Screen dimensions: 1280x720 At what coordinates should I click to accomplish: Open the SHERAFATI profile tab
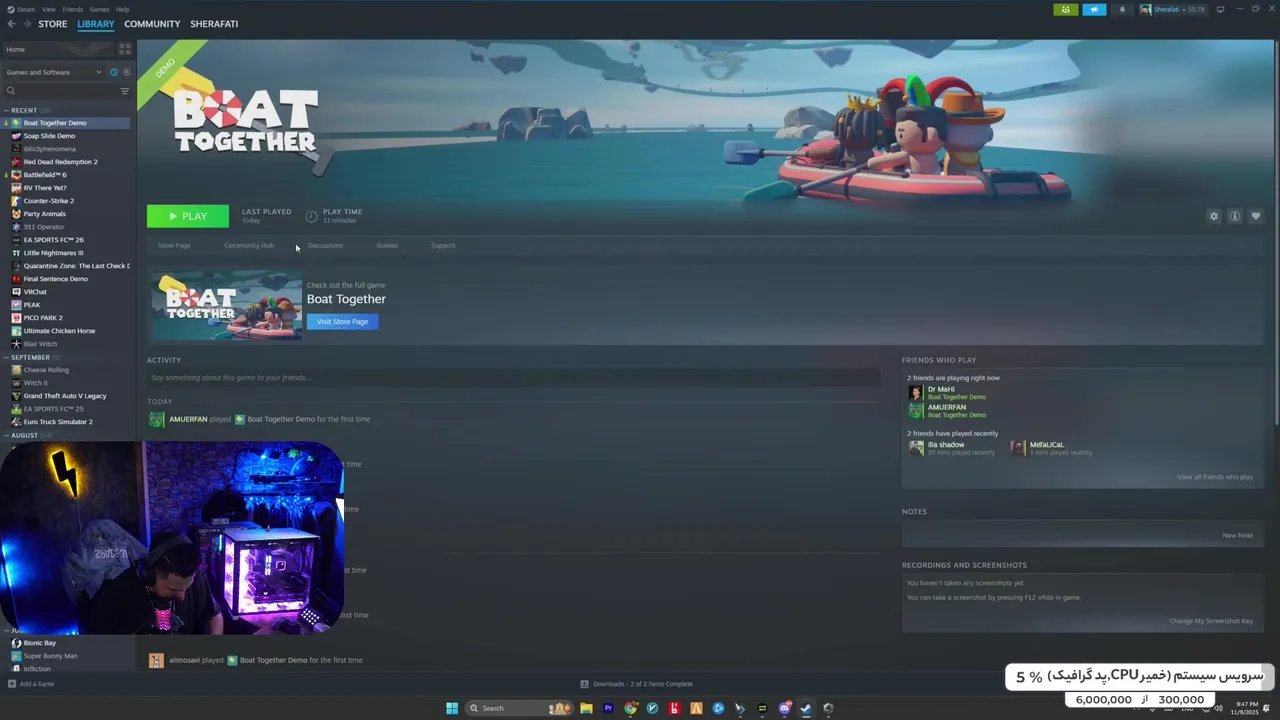point(214,24)
